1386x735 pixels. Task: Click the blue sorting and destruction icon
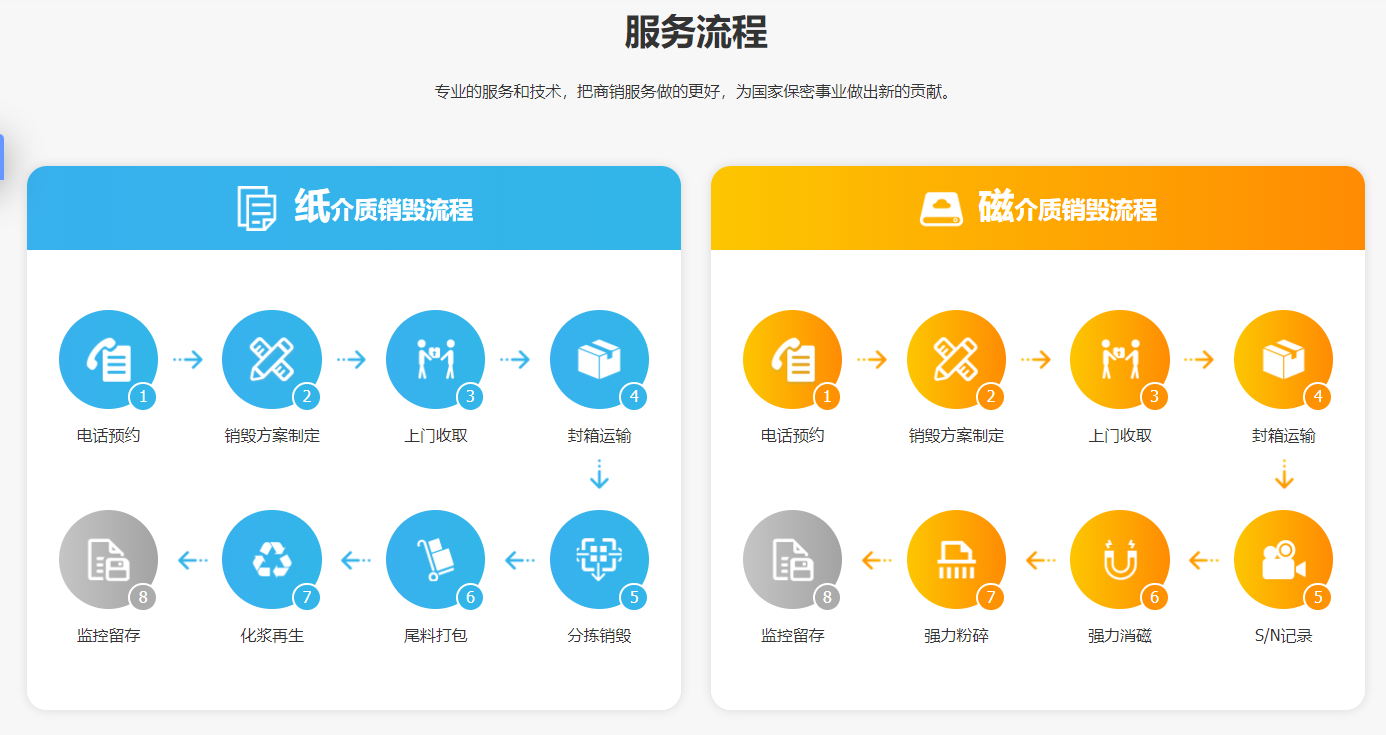600,560
